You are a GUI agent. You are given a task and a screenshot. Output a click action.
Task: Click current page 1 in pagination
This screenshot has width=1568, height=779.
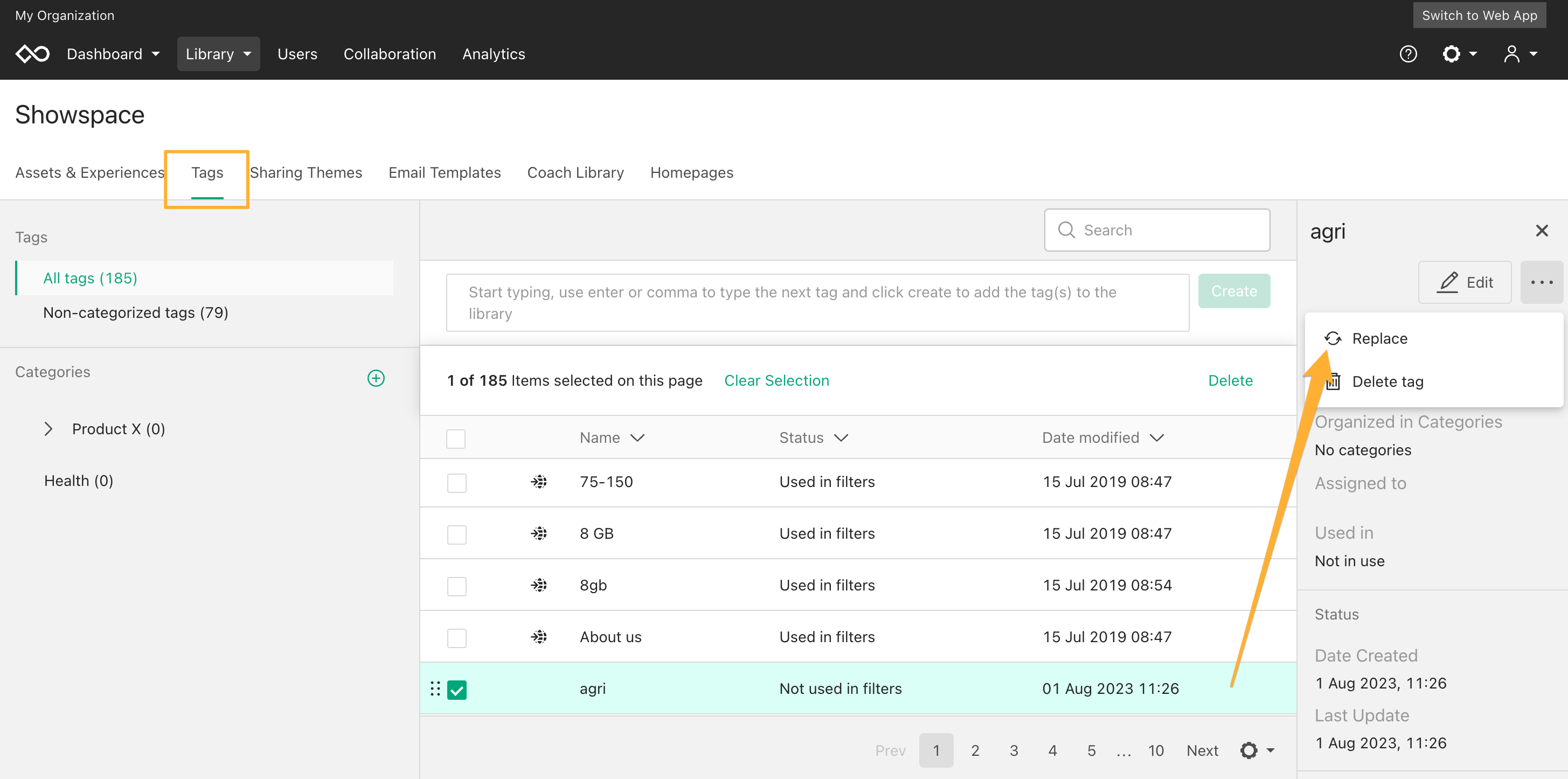936,750
